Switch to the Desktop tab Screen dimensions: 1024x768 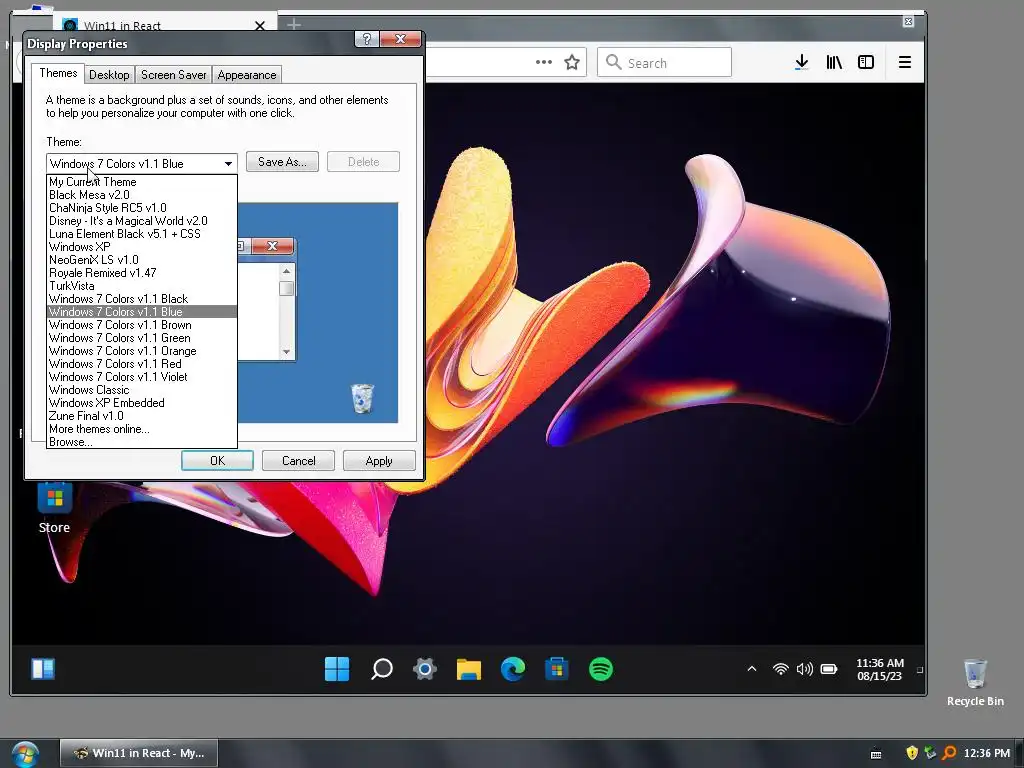(109, 74)
